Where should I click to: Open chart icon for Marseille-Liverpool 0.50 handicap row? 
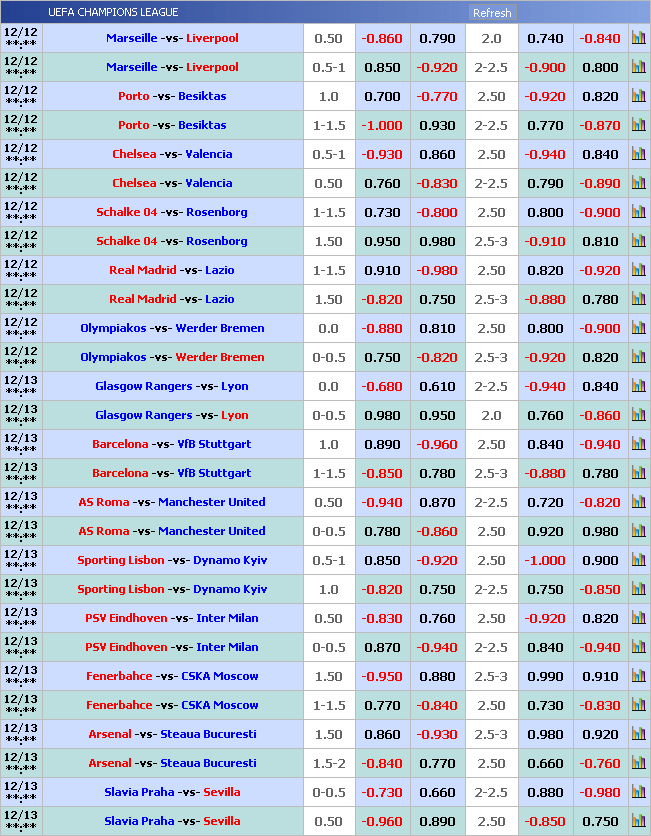coord(638,39)
